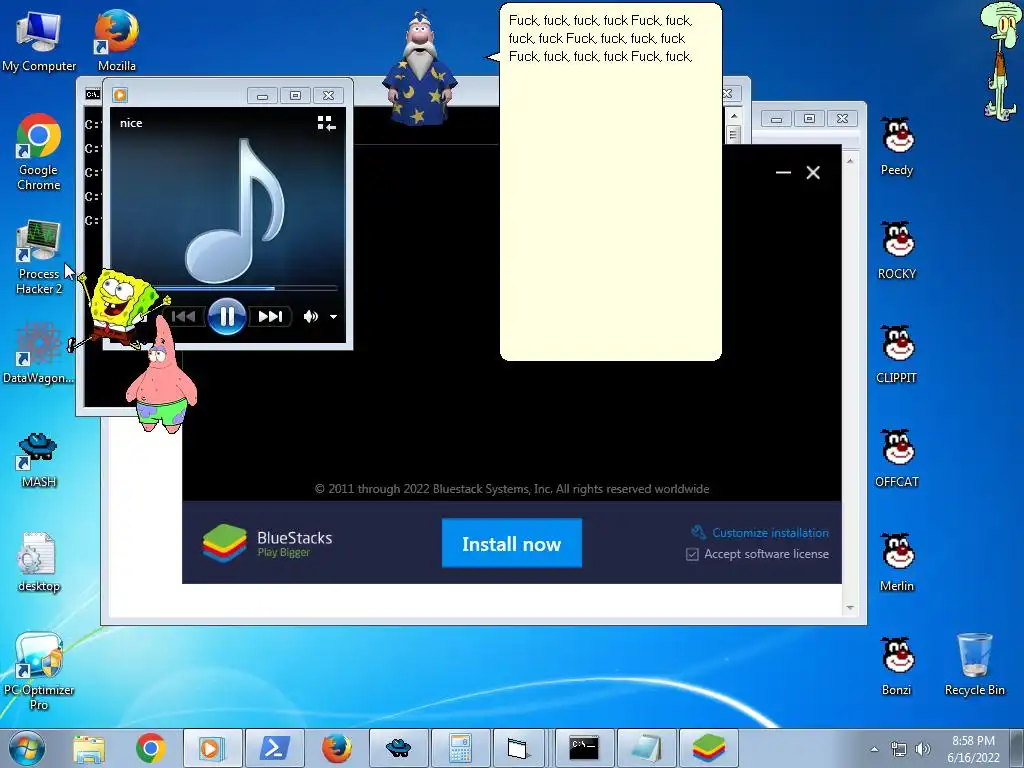Screen dimensions: 1024x768
Task: Open the Firefox taskbar icon
Action: pos(336,748)
